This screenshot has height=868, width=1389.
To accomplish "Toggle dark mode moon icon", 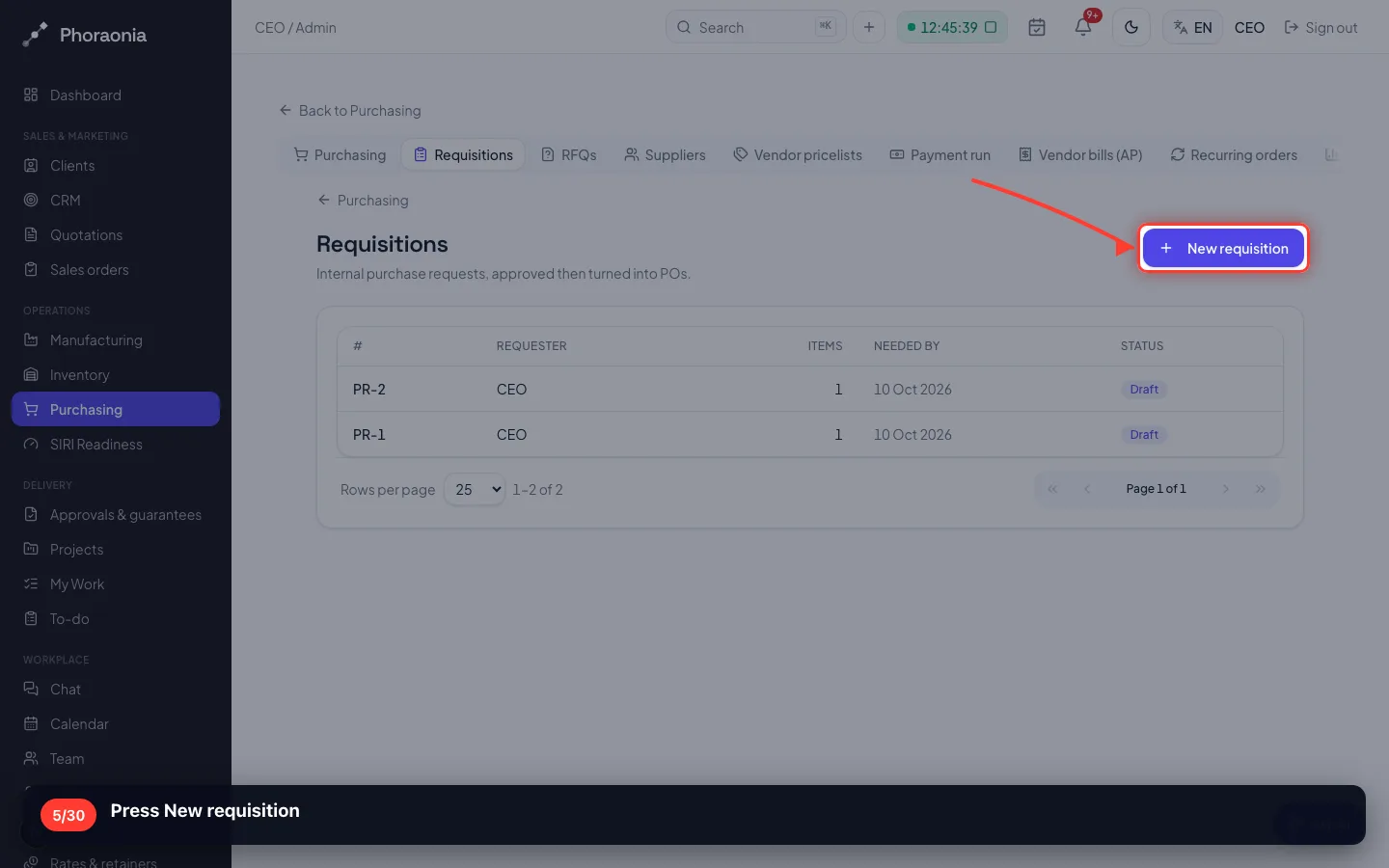I will 1131,27.
